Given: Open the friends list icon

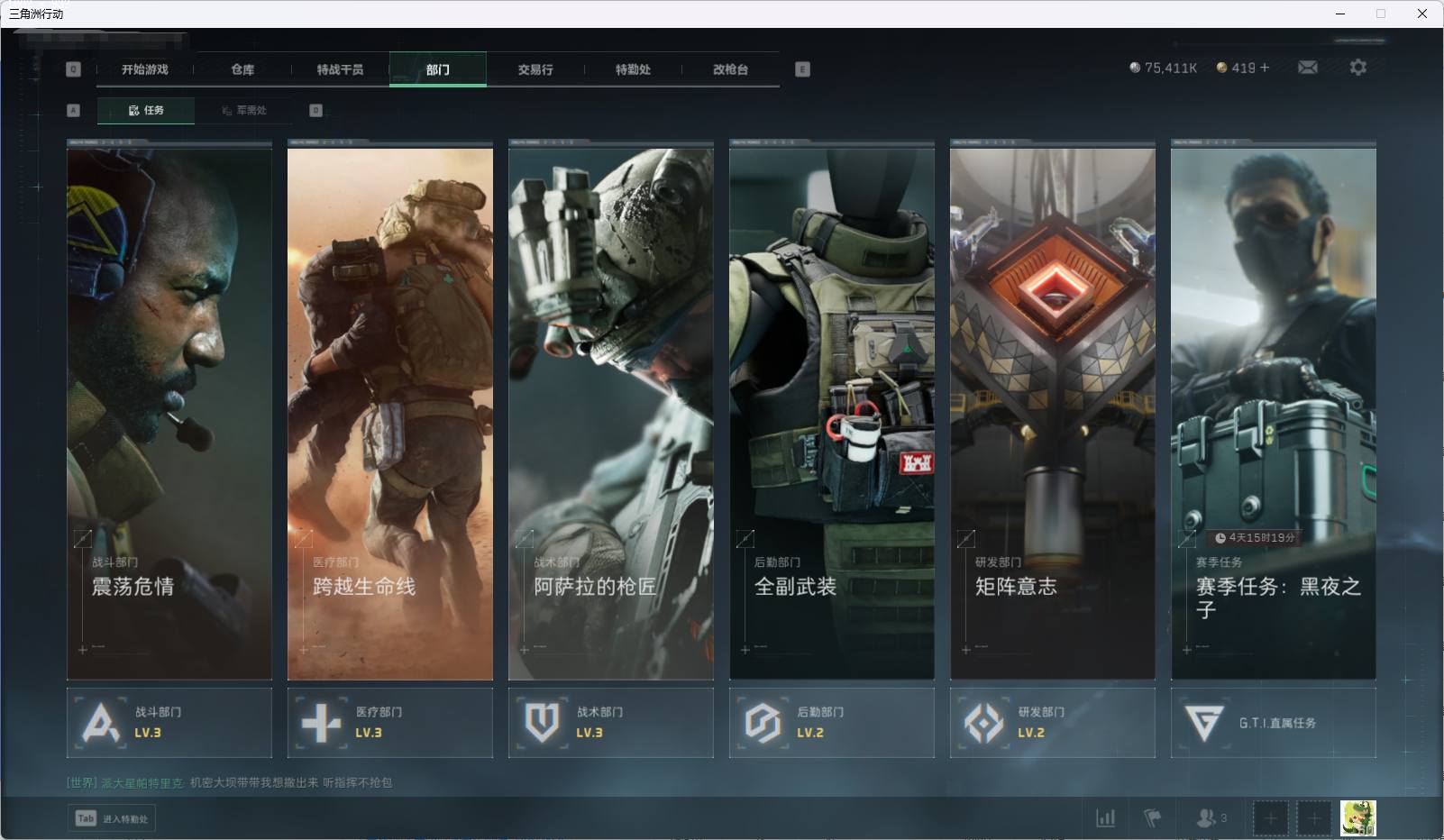Looking at the screenshot, I should (x=1211, y=818).
